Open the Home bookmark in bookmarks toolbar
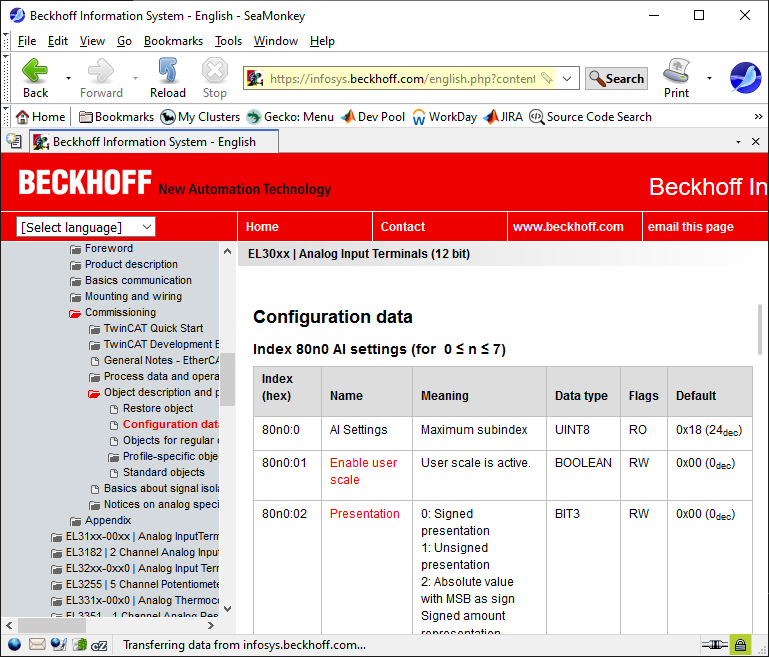769x657 pixels. pyautogui.click(x=40, y=117)
